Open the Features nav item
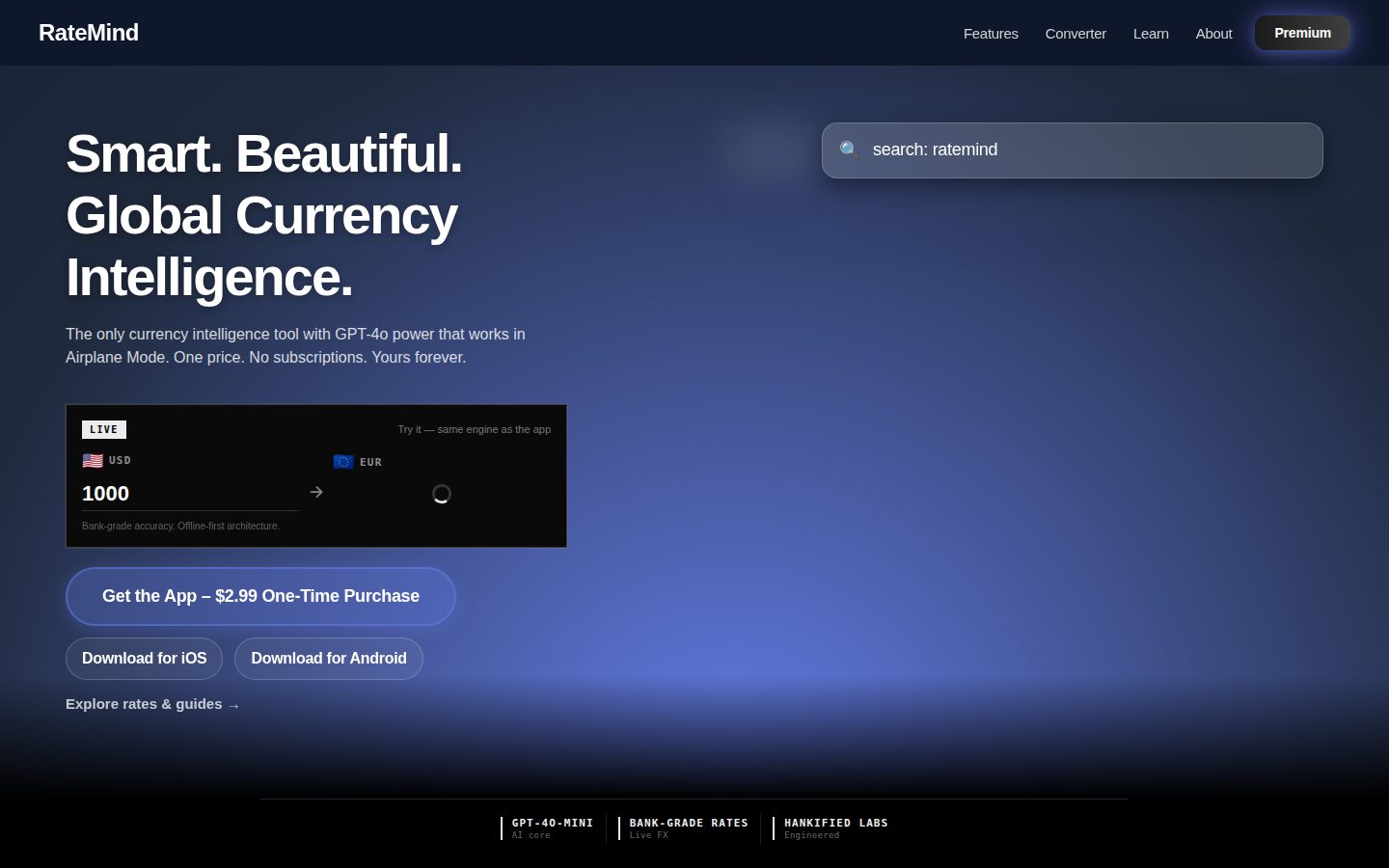Image resolution: width=1389 pixels, height=868 pixels. [x=991, y=34]
